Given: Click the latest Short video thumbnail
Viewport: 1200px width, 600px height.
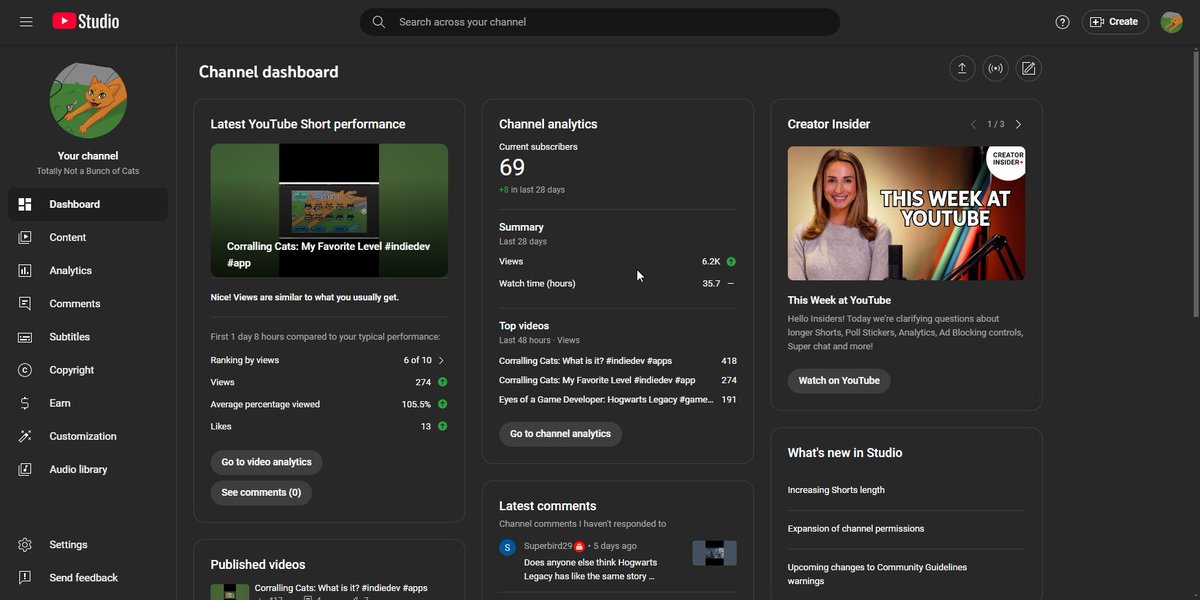Looking at the screenshot, I should (x=329, y=210).
